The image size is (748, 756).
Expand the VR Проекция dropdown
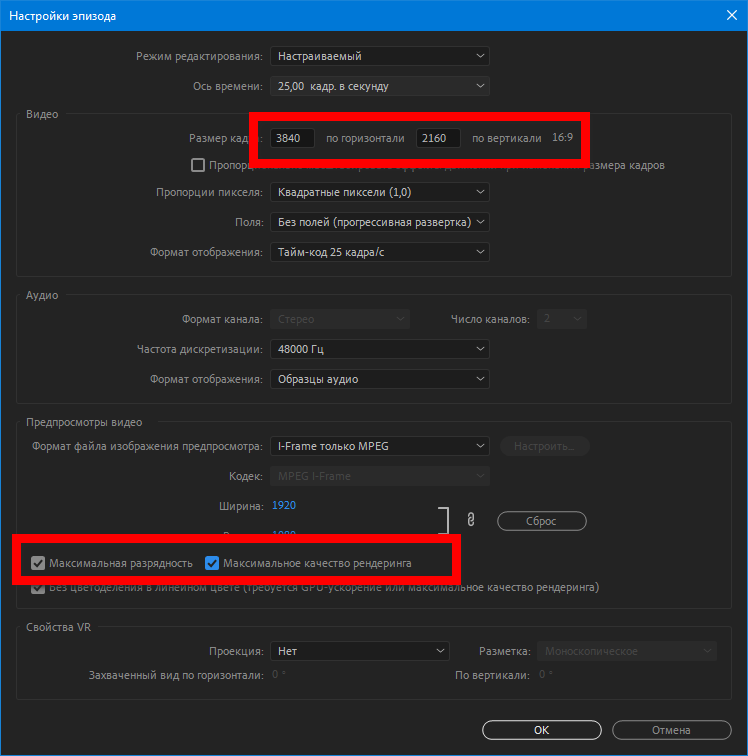click(360, 651)
